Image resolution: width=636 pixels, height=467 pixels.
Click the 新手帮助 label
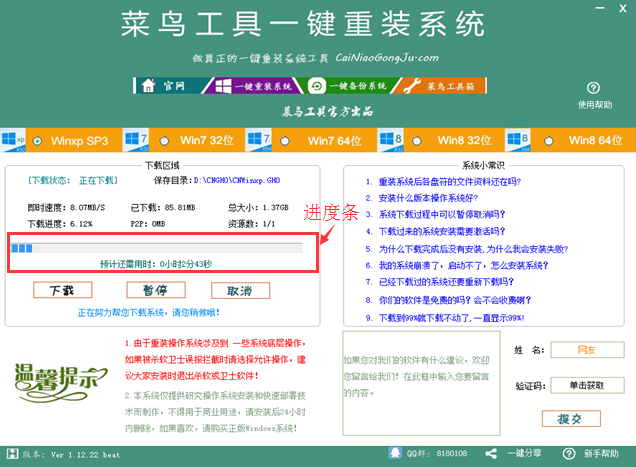(601, 454)
